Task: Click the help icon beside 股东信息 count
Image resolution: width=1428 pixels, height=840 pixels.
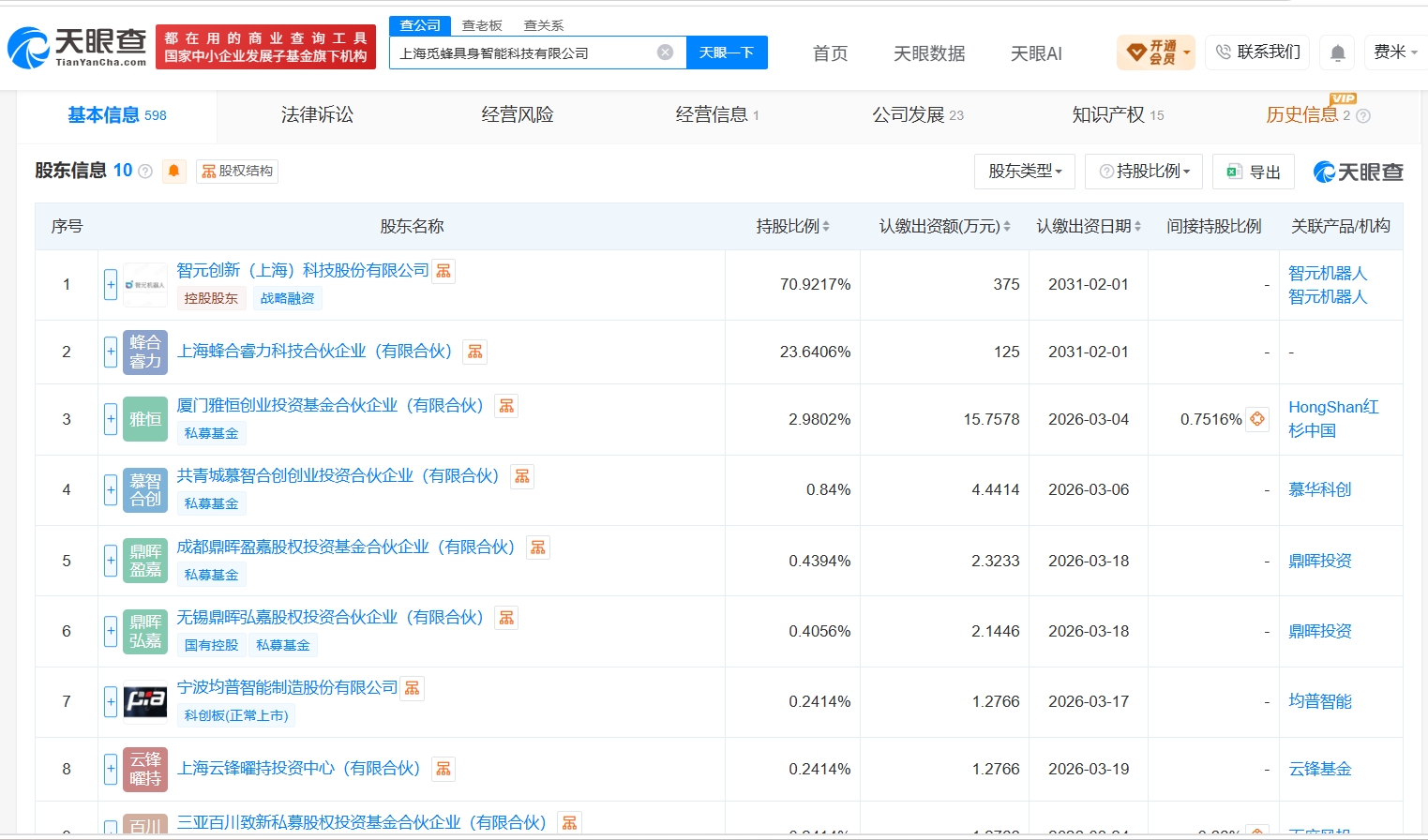Action: 145,172
